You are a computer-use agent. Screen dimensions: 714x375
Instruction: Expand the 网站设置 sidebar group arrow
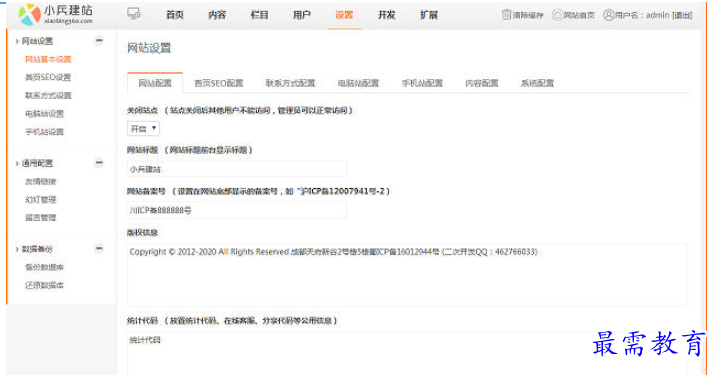(x=17, y=41)
